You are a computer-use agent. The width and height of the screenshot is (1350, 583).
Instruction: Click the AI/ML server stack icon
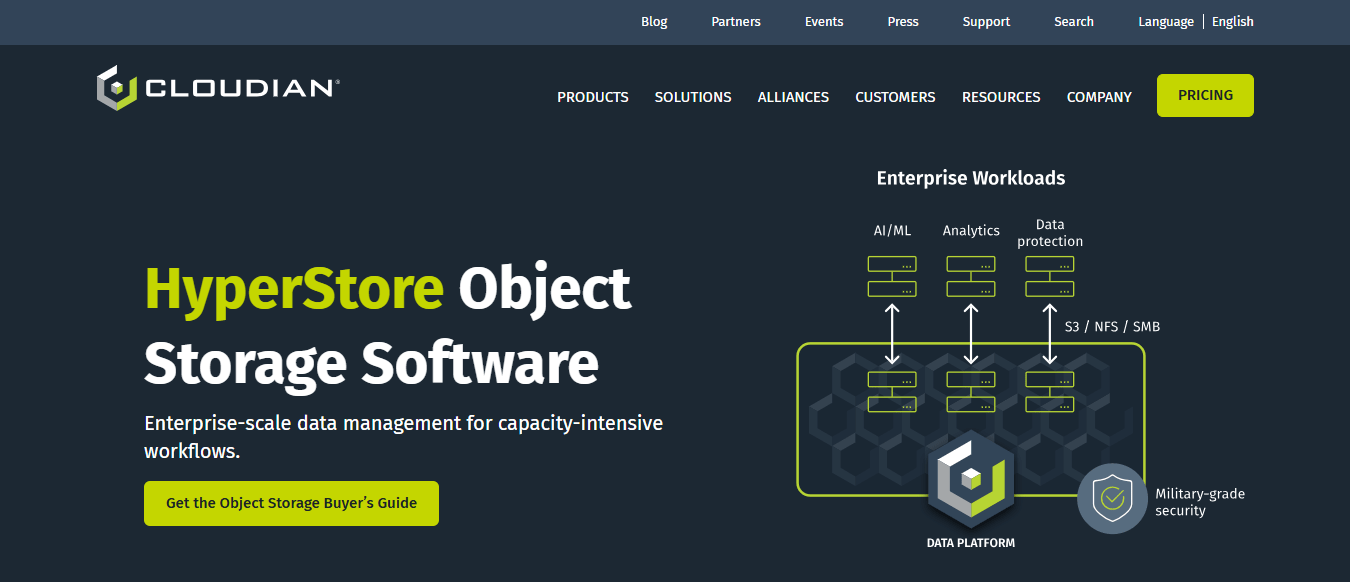pyautogui.click(x=892, y=277)
